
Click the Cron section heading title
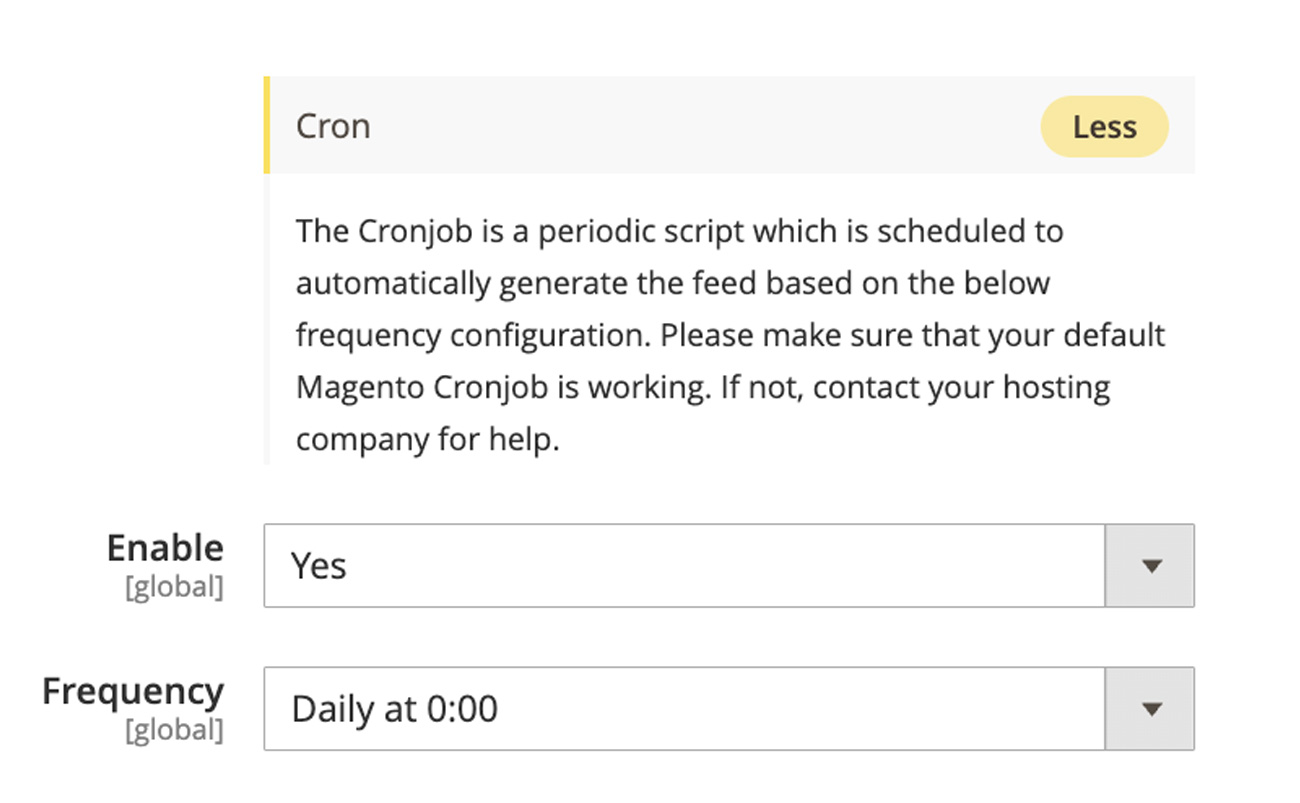click(x=333, y=127)
